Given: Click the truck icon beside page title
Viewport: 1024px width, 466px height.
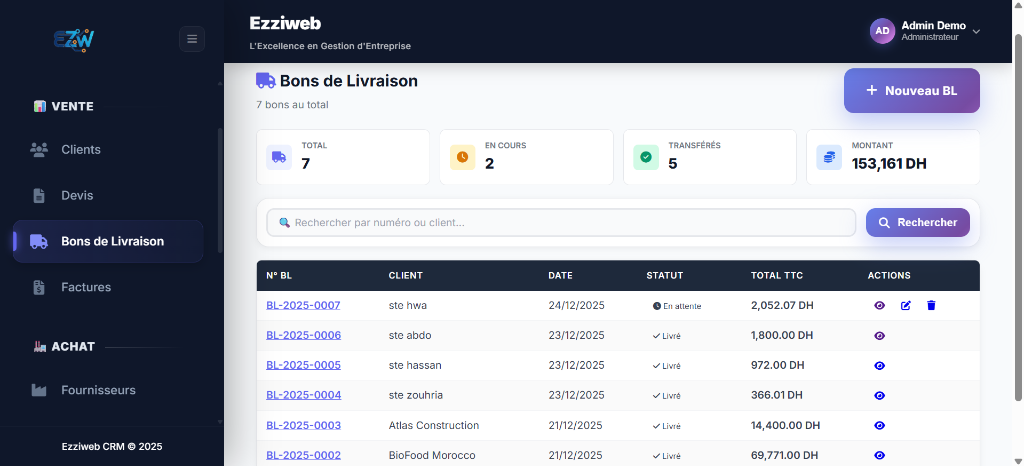Looking at the screenshot, I should point(266,81).
